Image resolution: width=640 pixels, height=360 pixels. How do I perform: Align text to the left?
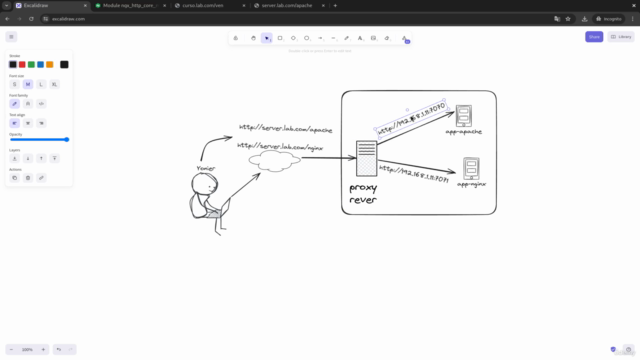[15, 123]
